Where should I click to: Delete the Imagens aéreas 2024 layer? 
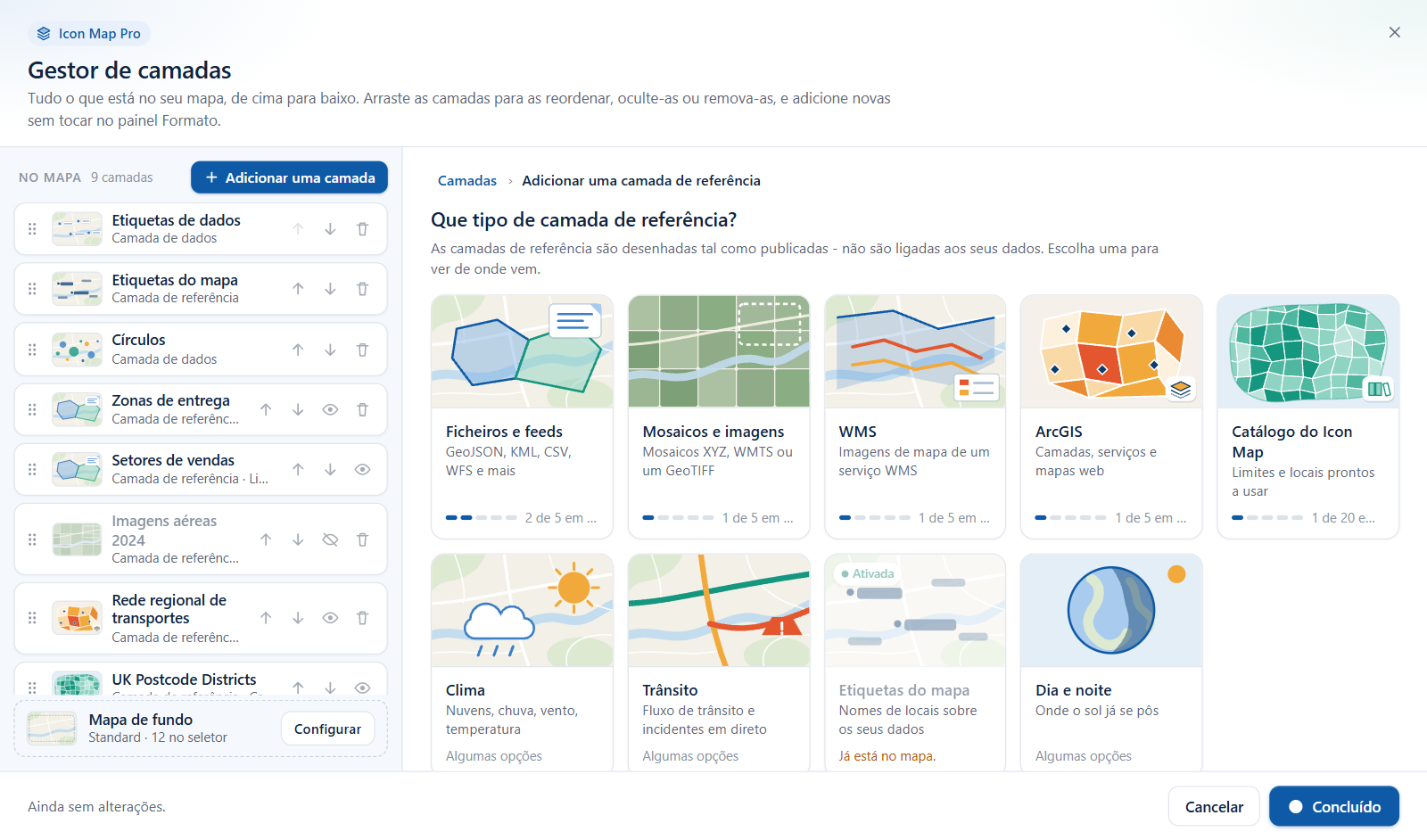[362, 539]
